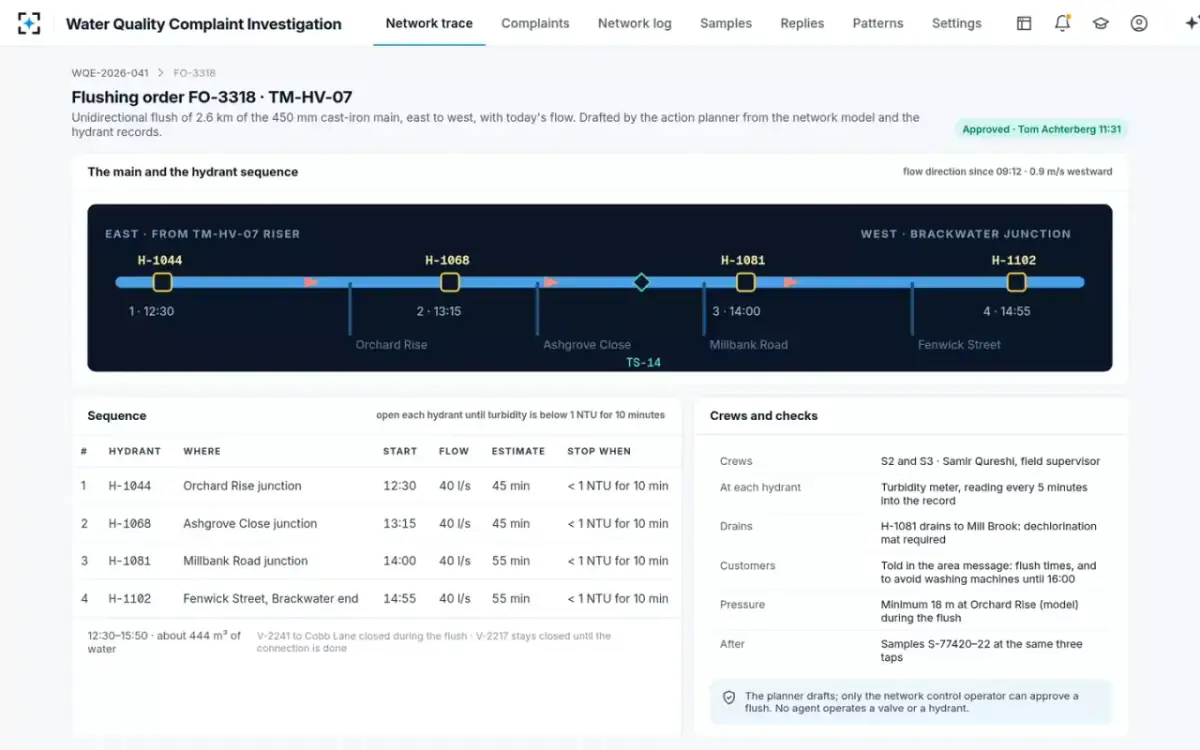The width and height of the screenshot is (1200, 750).
Task: Click the ESTIMATE column header
Action: click(518, 451)
